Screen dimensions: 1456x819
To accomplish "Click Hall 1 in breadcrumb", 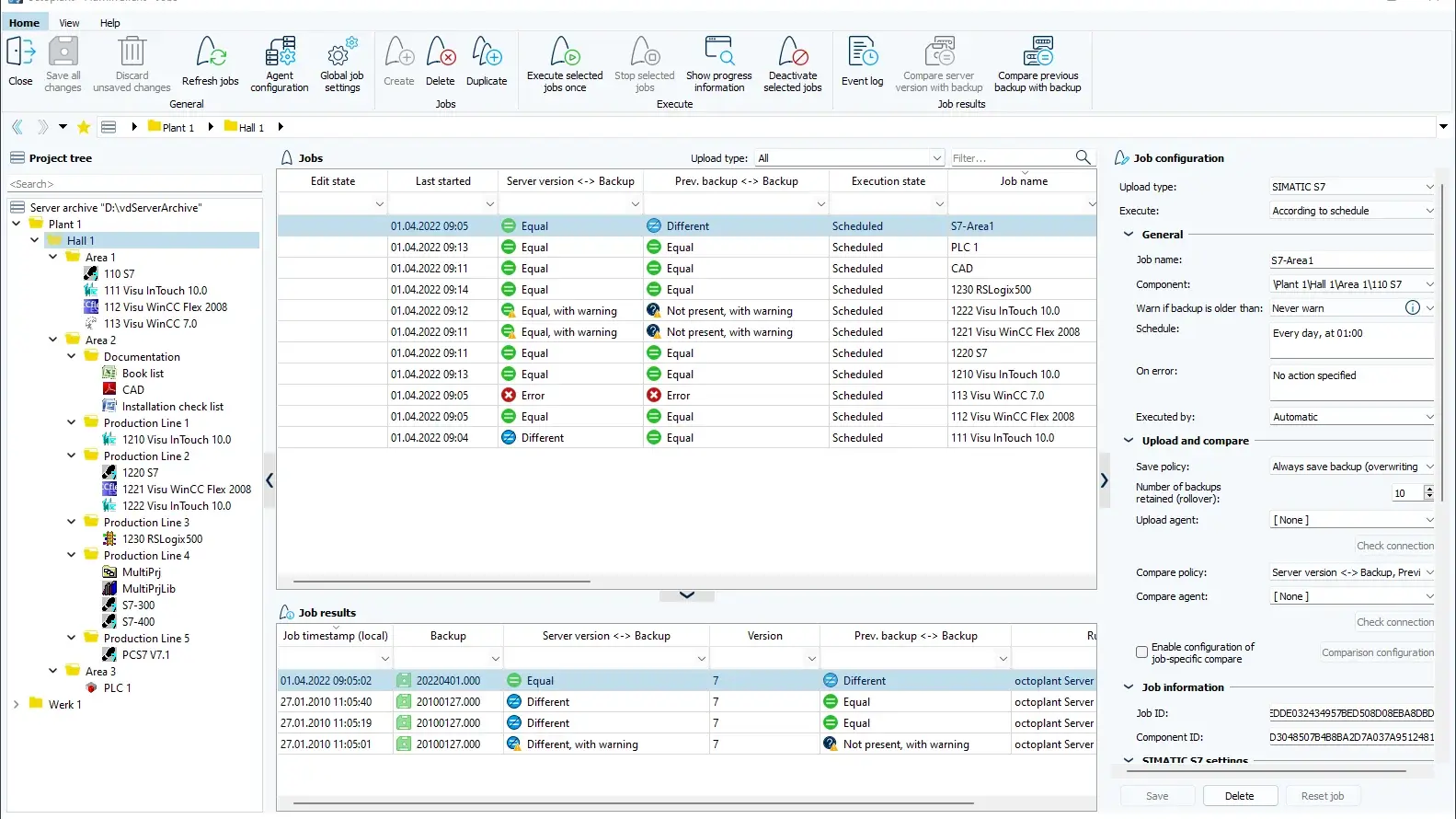I will coord(245,127).
